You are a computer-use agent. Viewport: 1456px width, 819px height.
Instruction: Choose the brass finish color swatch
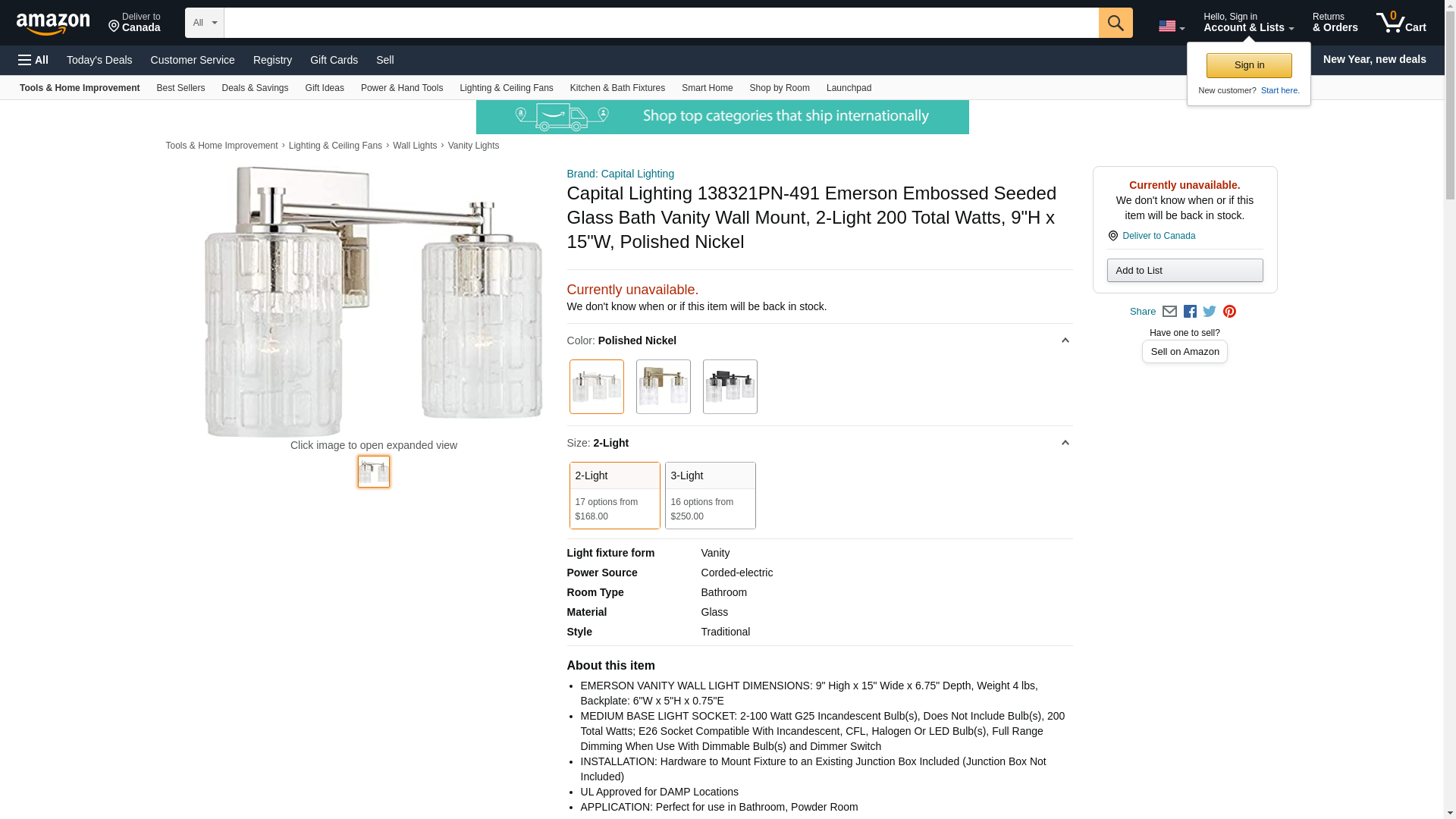(x=663, y=387)
